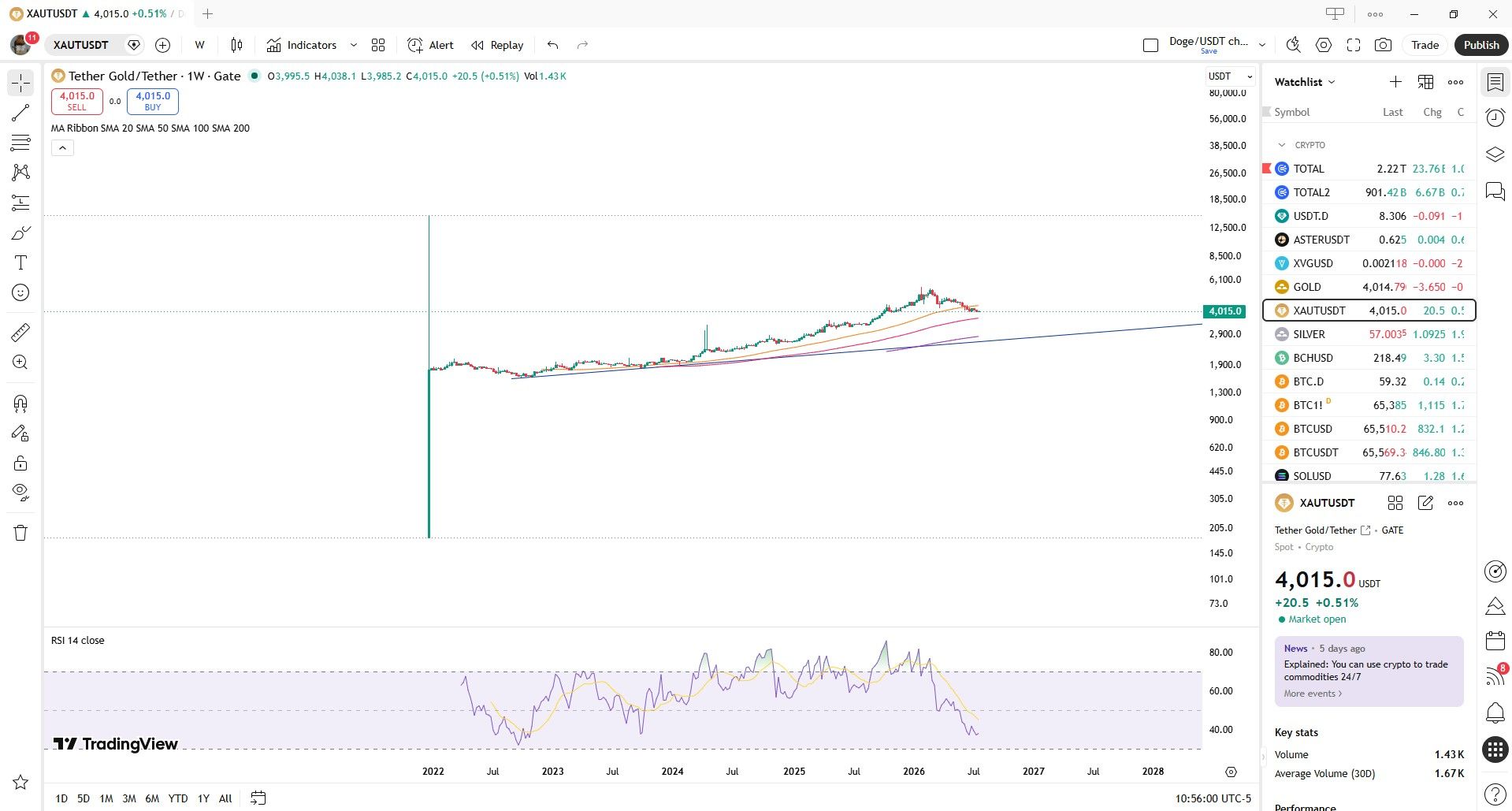Collapse the CRYPTO watchlist section

tap(1282, 145)
